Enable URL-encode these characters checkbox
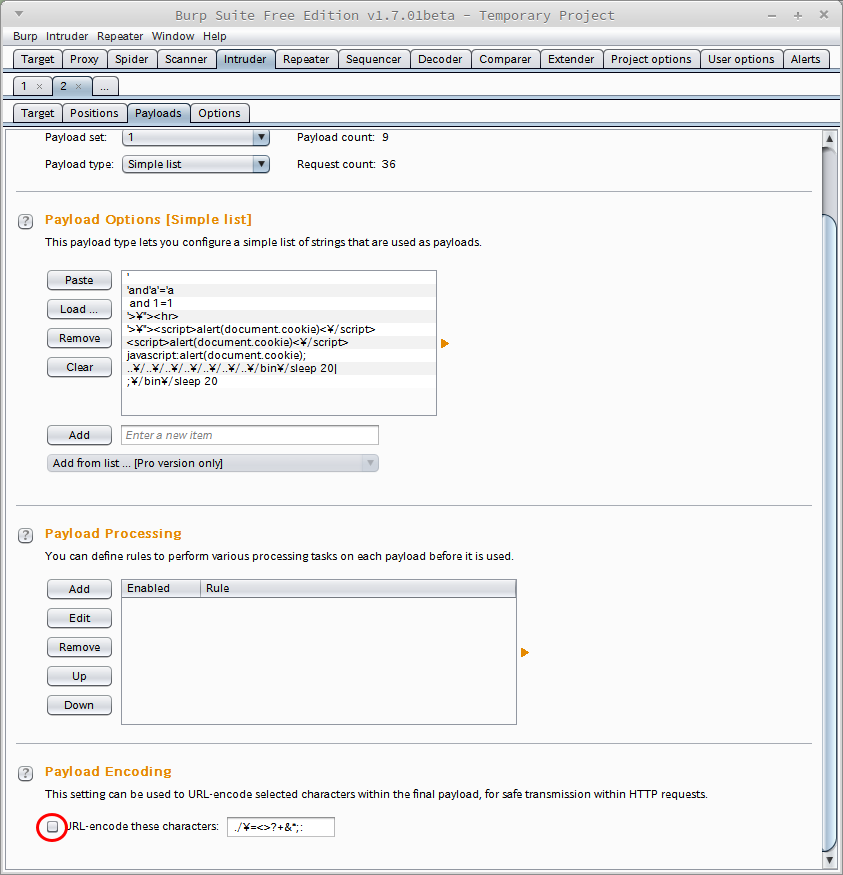The height and width of the screenshot is (875, 843). pyautogui.click(x=53, y=827)
